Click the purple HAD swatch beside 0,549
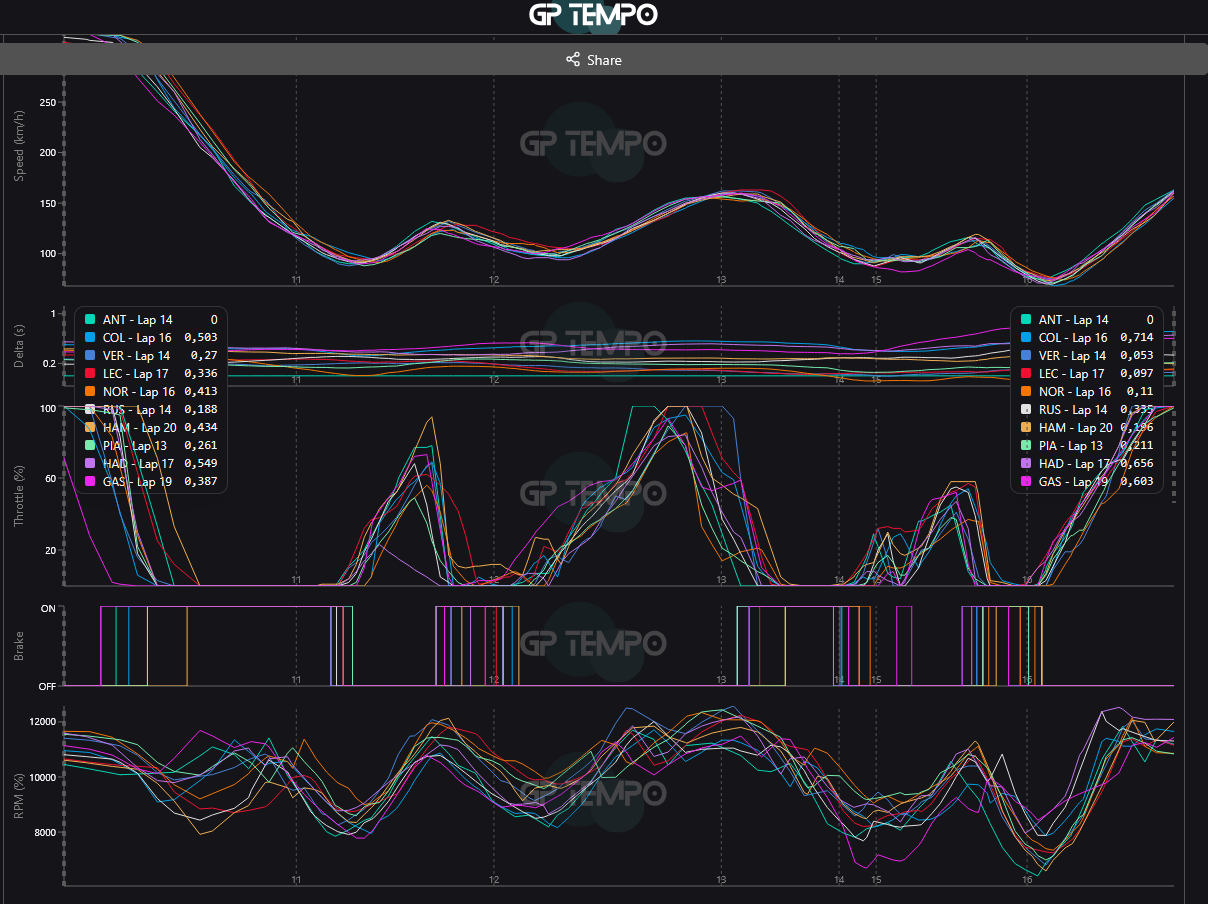Screen dimensions: 1208x904 click(x=90, y=464)
